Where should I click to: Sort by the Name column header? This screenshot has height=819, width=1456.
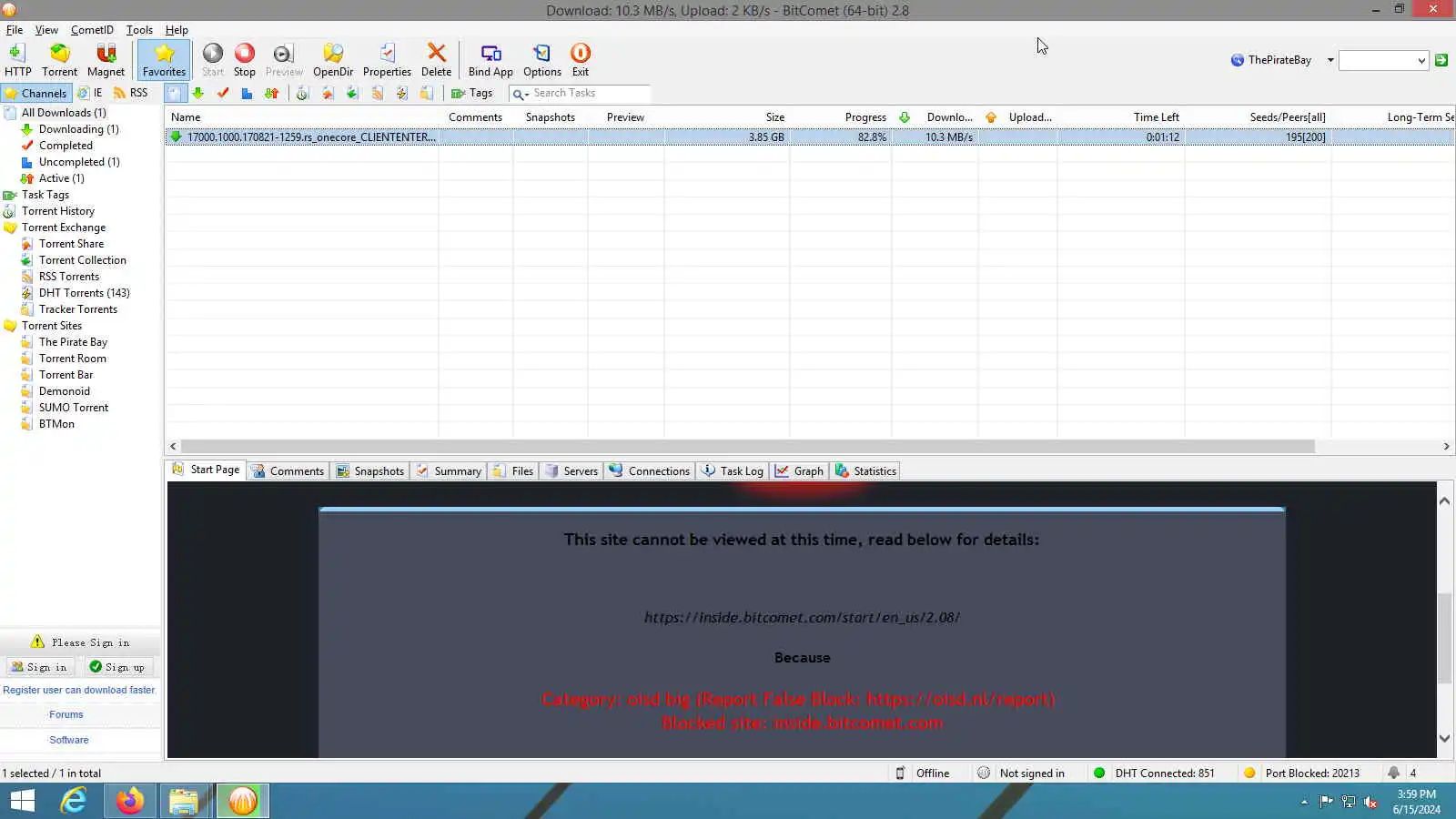[x=303, y=117]
